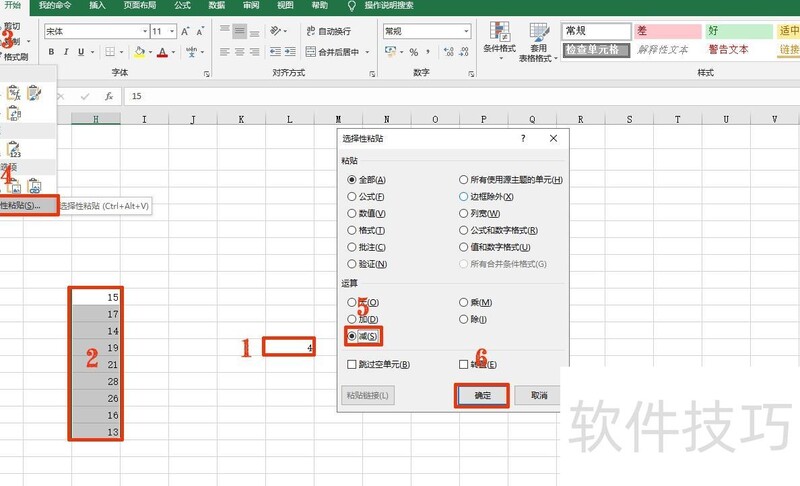
Task: Open 条件格式 conditional formatting
Action: click(x=499, y=42)
